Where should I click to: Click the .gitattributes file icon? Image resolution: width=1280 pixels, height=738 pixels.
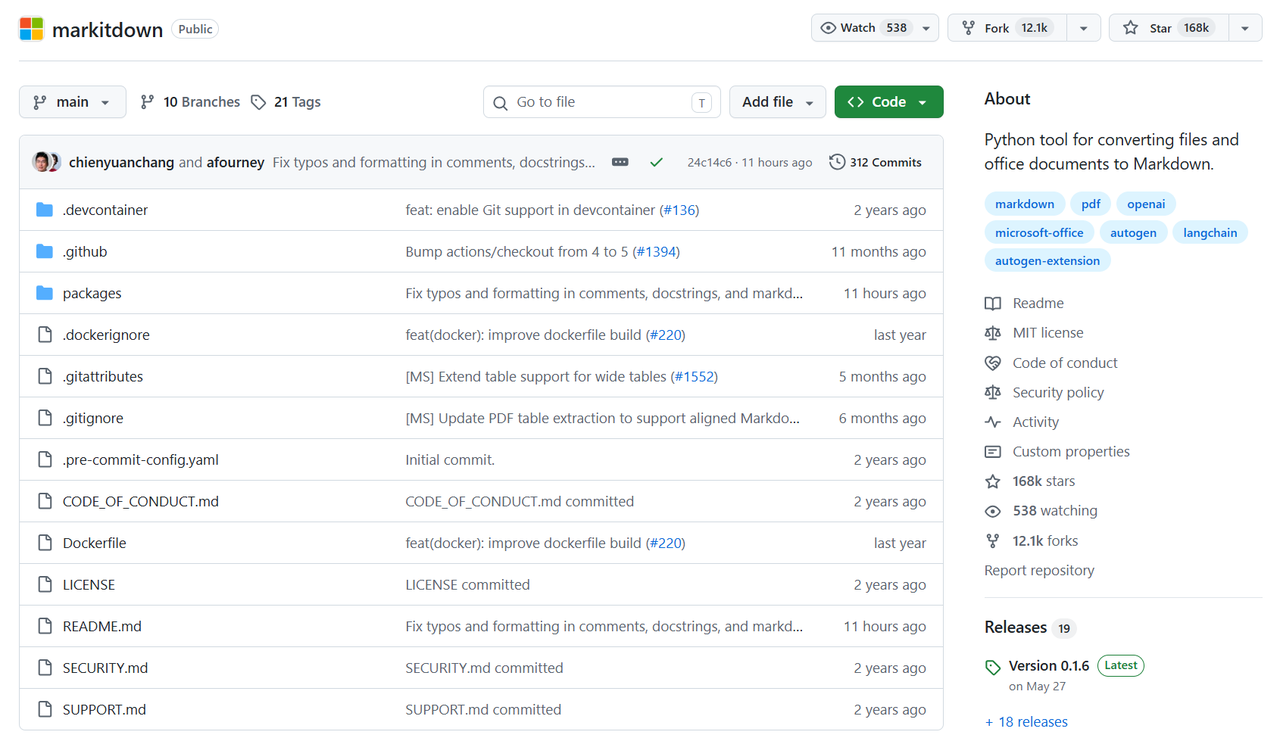click(x=44, y=377)
